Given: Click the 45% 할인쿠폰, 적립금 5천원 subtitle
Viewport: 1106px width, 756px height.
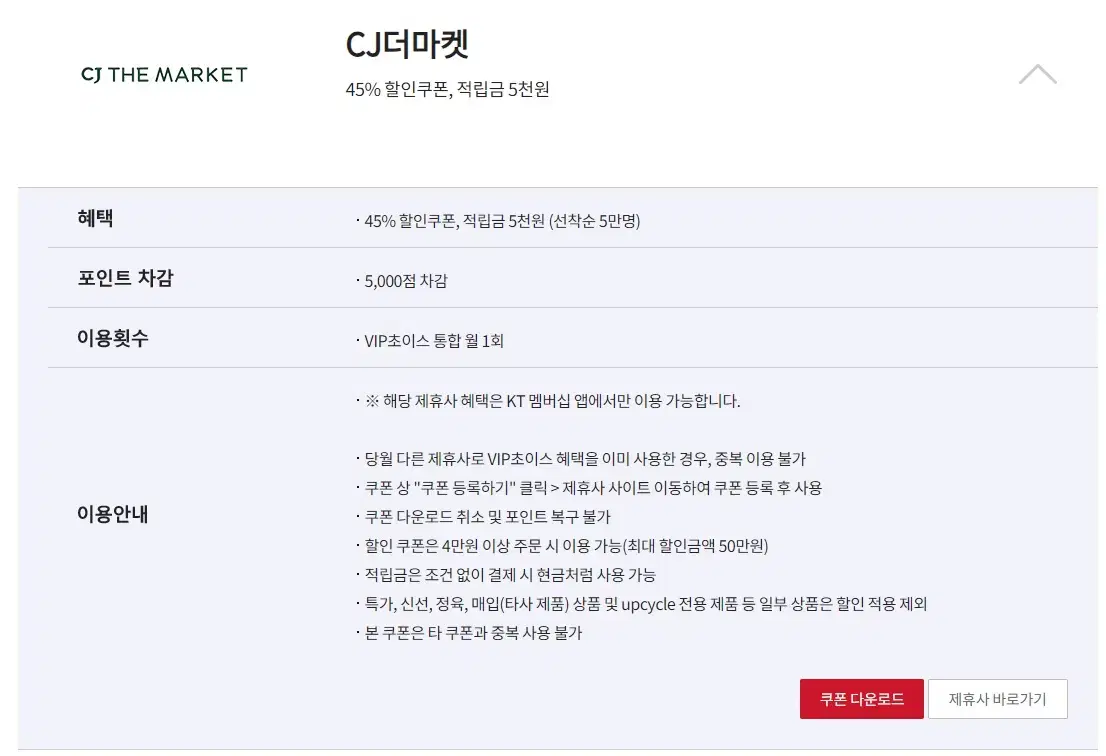Looking at the screenshot, I should [x=447, y=89].
